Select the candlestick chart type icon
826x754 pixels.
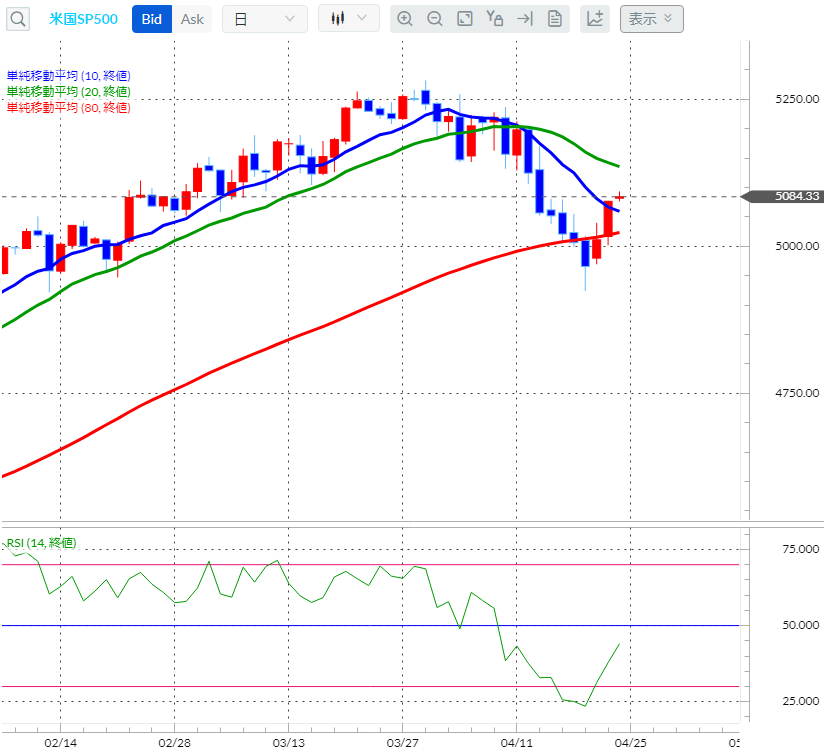click(x=338, y=18)
